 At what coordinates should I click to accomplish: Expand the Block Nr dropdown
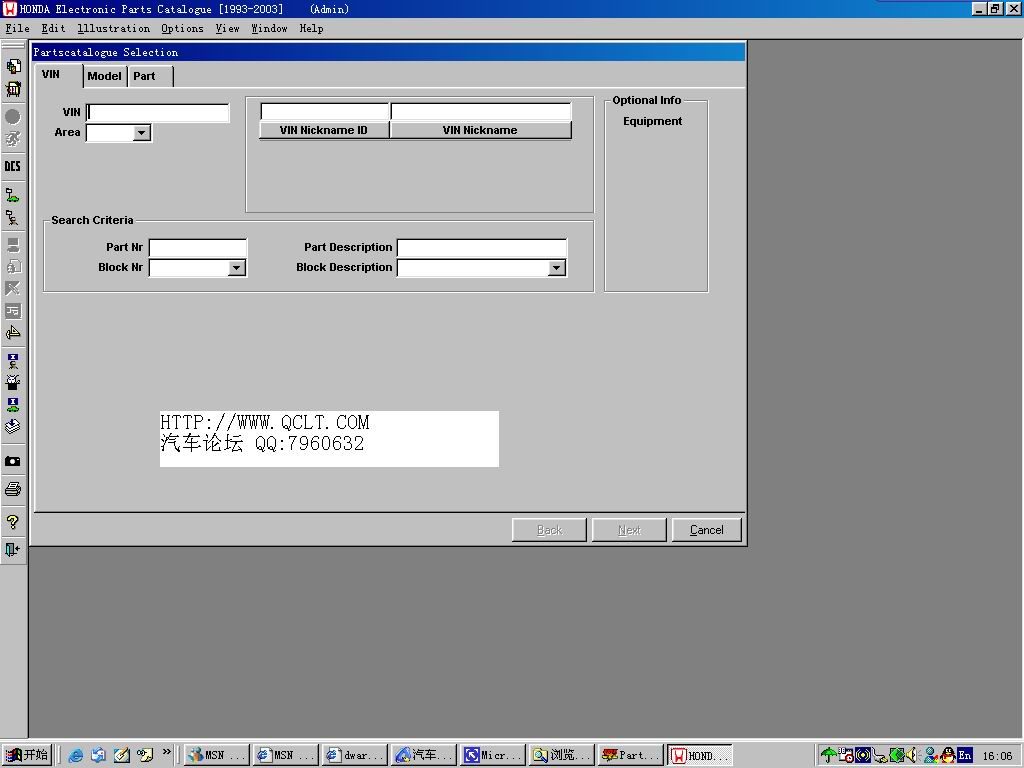click(x=236, y=268)
